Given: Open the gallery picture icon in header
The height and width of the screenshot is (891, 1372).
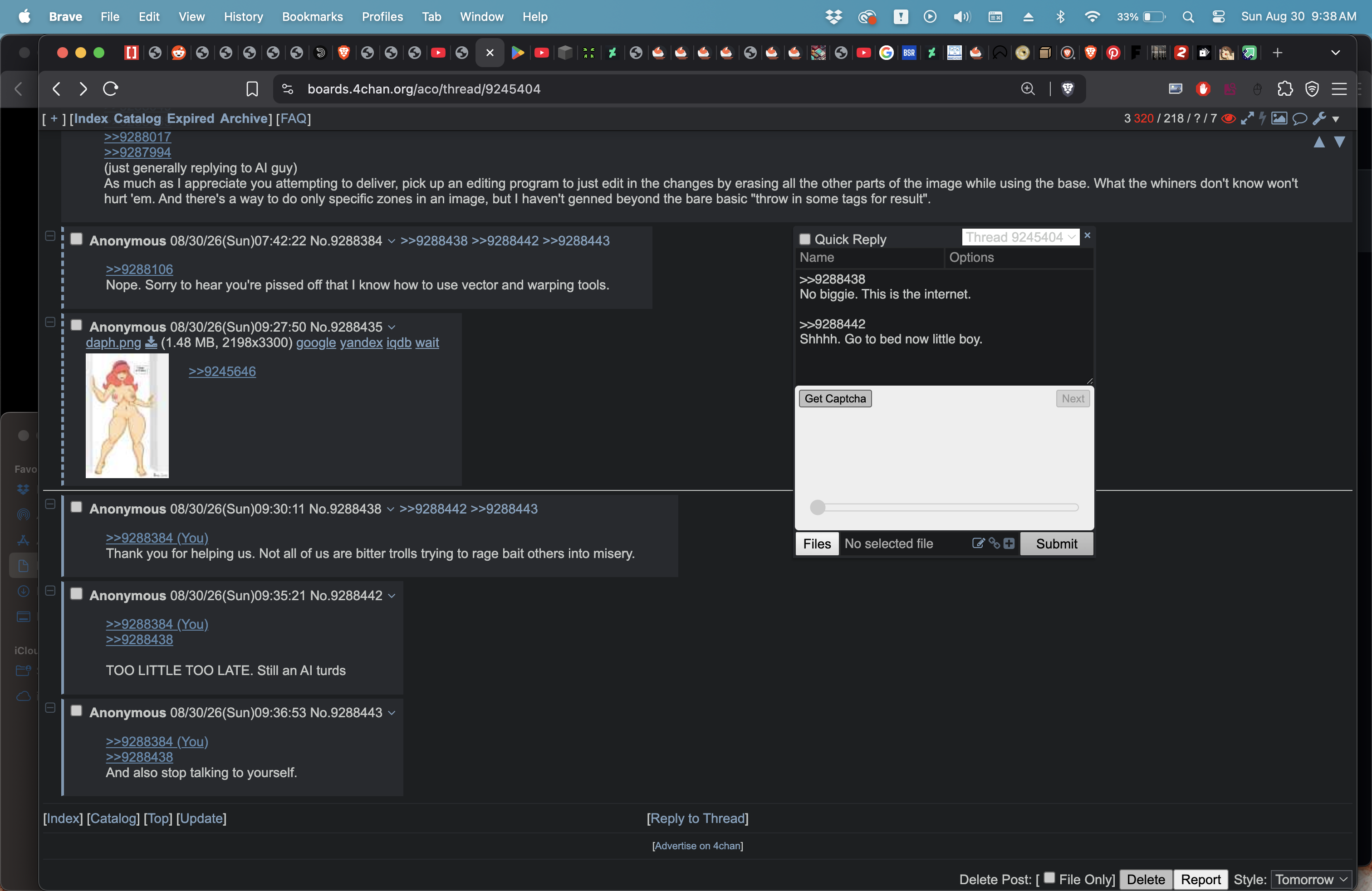Looking at the screenshot, I should click(1279, 119).
